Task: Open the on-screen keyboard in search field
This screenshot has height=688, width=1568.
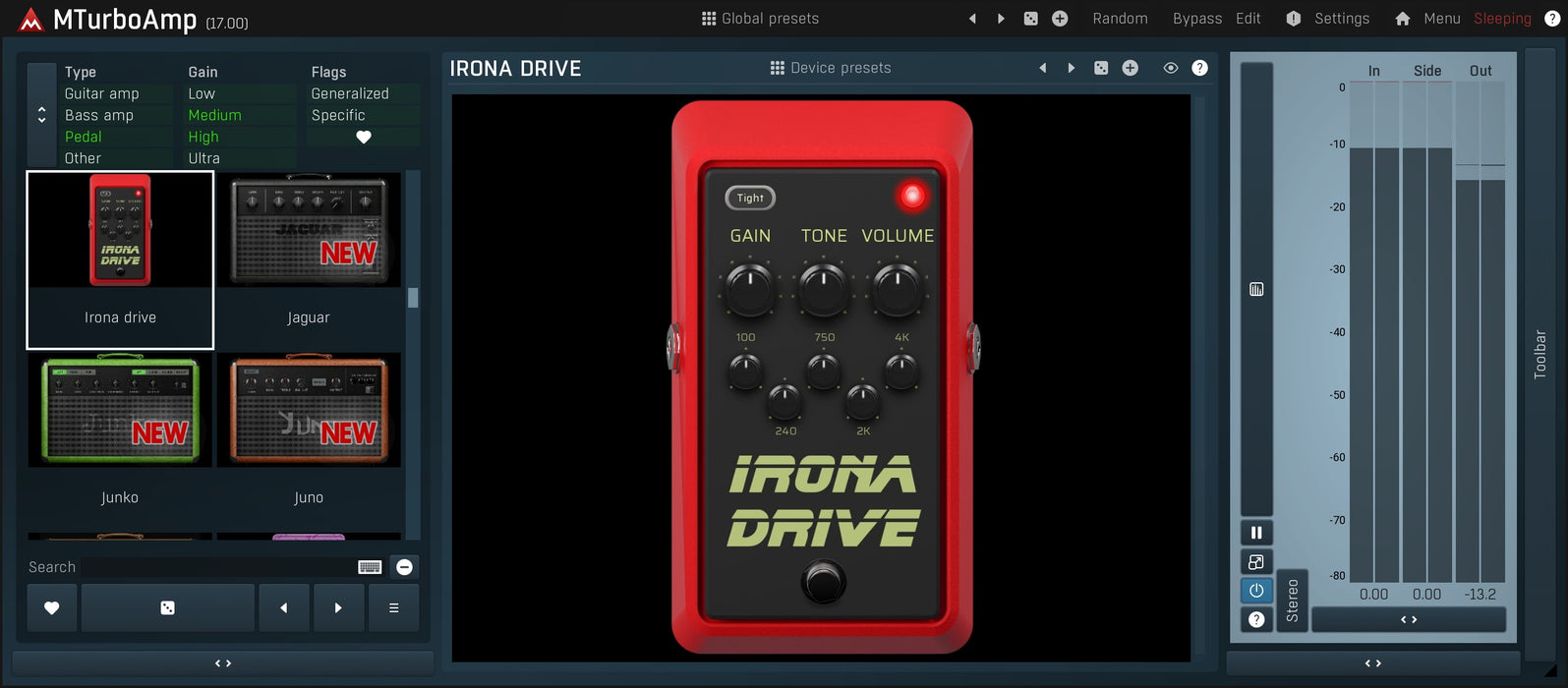Action: (x=370, y=567)
